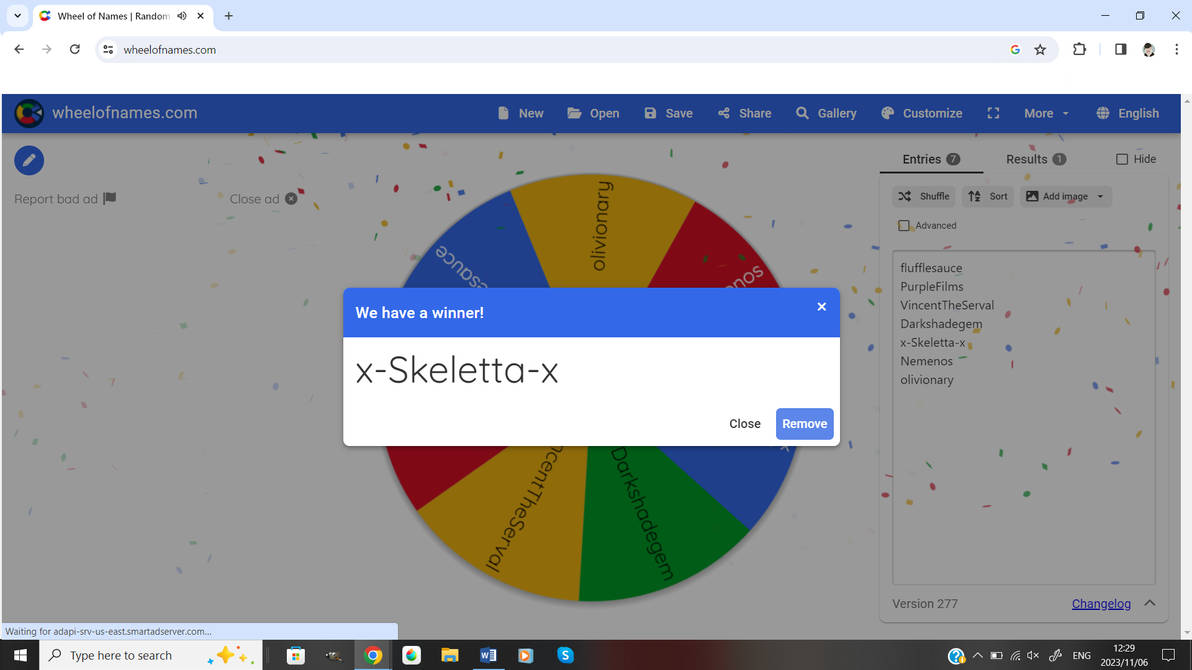Bookmark the page with the star icon
The width and height of the screenshot is (1192, 670).
point(1040,49)
